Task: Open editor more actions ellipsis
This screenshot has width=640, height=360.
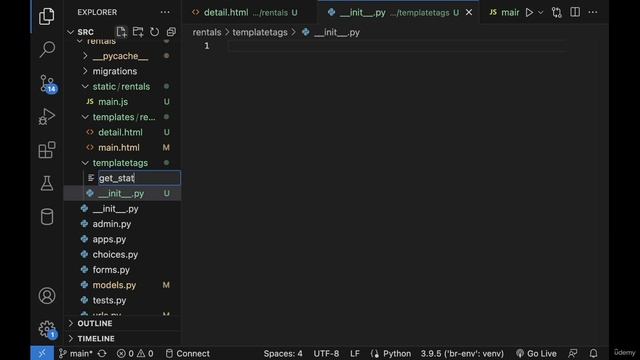Action: [593, 12]
